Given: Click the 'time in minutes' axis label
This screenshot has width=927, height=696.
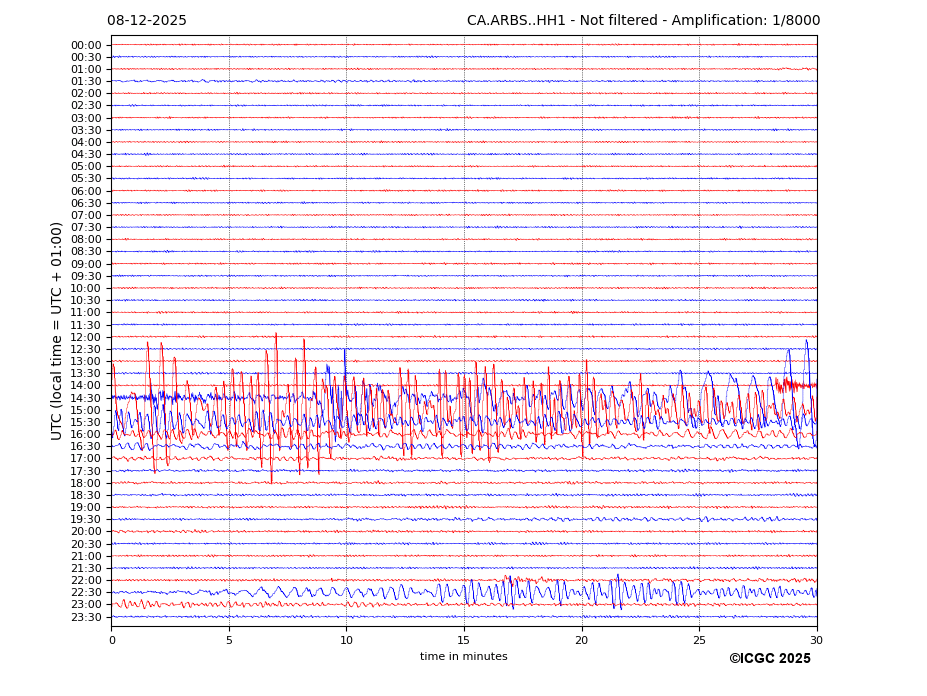Looking at the screenshot, I should 463,657.
